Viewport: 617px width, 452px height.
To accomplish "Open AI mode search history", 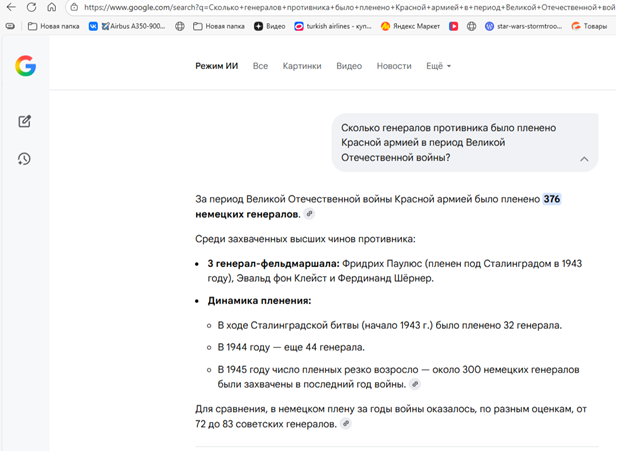I will [25, 159].
